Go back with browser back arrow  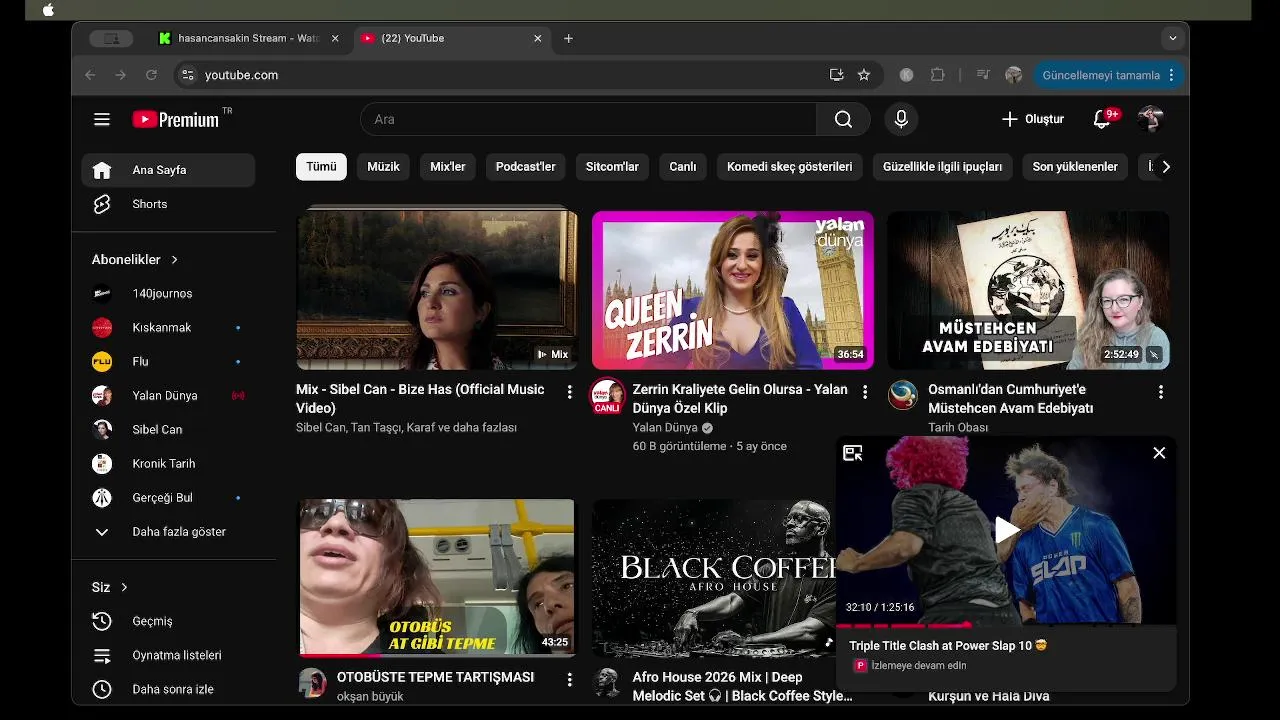[90, 75]
